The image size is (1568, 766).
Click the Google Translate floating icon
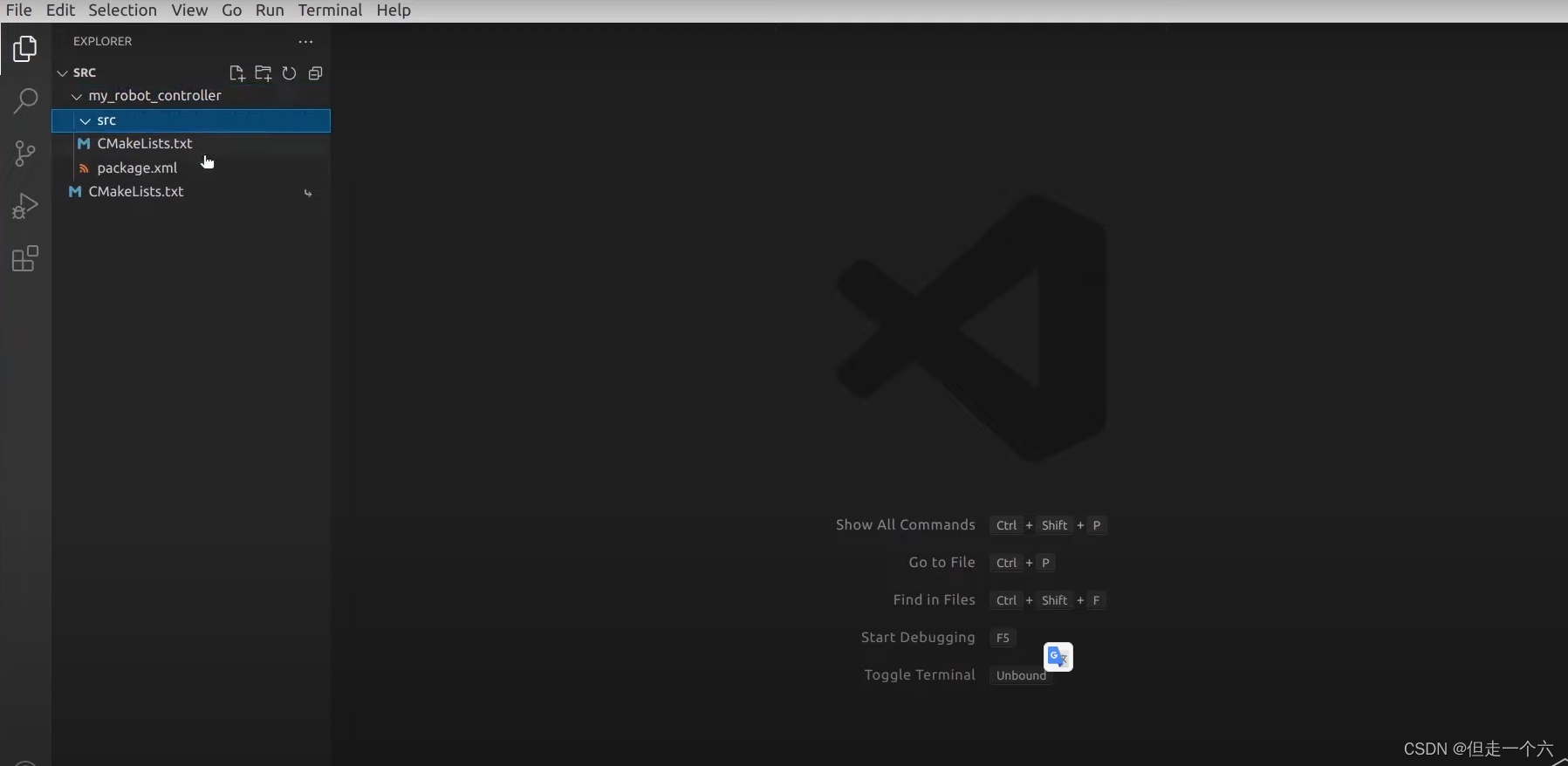point(1058,657)
